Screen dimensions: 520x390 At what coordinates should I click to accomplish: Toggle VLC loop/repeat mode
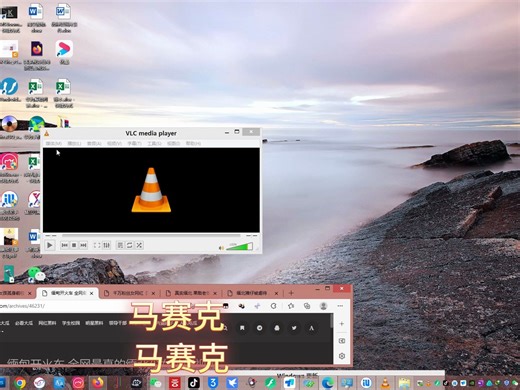point(130,245)
